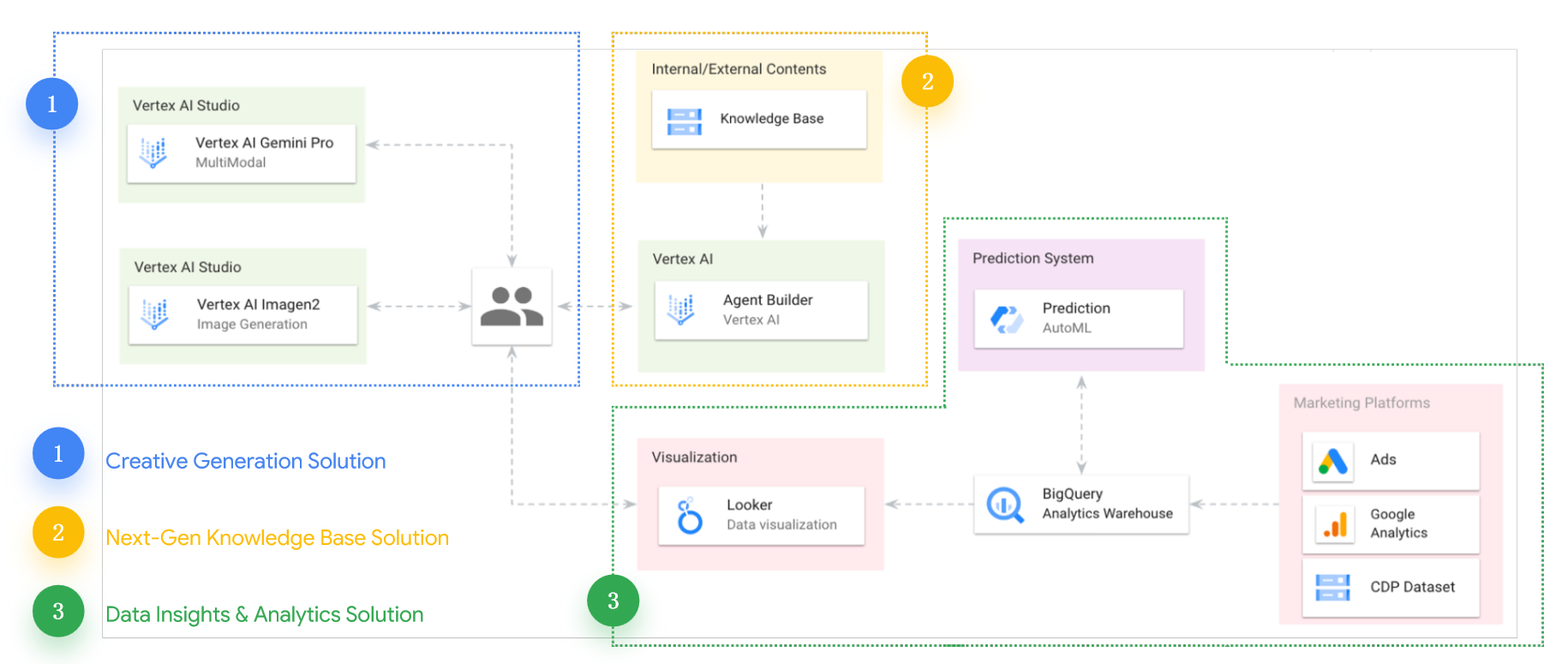Viewport: 1568px width, 664px height.
Task: Click the "Visualization" heading
Action: (x=694, y=458)
